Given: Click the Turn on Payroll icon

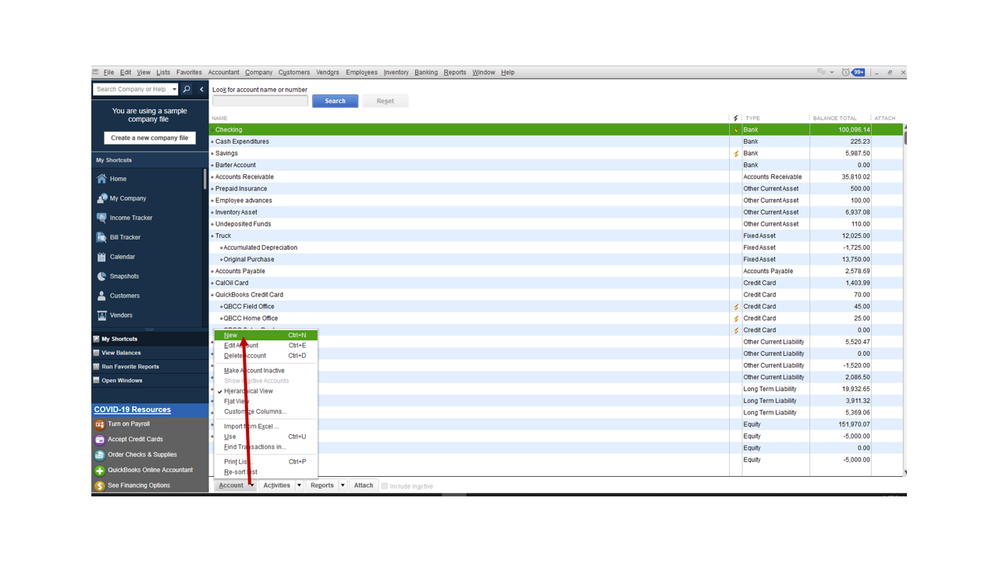Looking at the screenshot, I should pyautogui.click(x=99, y=424).
